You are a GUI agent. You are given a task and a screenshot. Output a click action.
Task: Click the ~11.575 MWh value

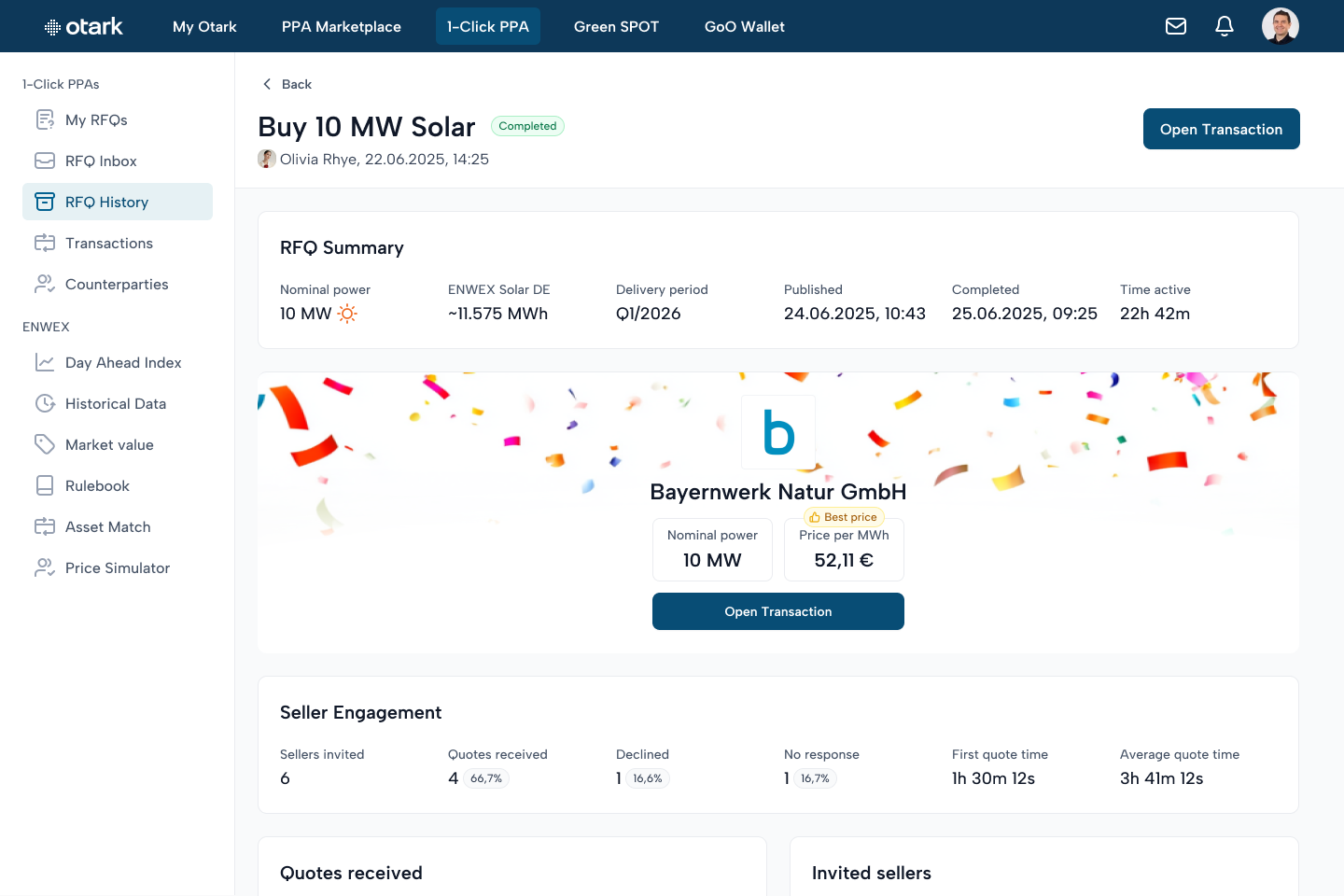point(498,314)
